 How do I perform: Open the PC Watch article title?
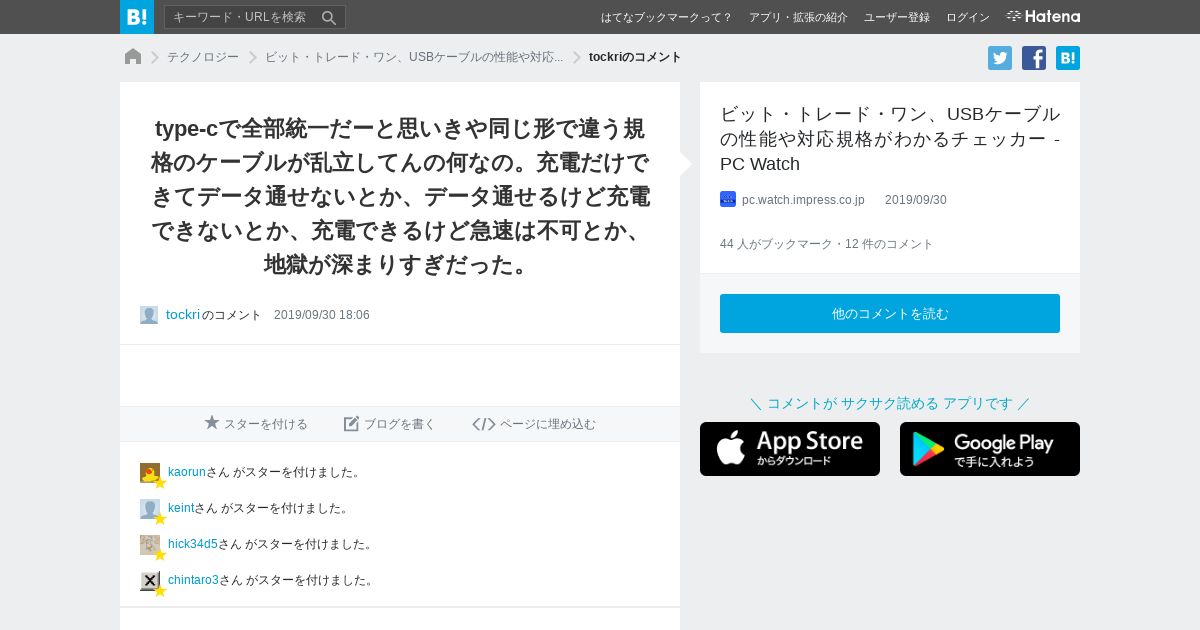tap(890, 139)
